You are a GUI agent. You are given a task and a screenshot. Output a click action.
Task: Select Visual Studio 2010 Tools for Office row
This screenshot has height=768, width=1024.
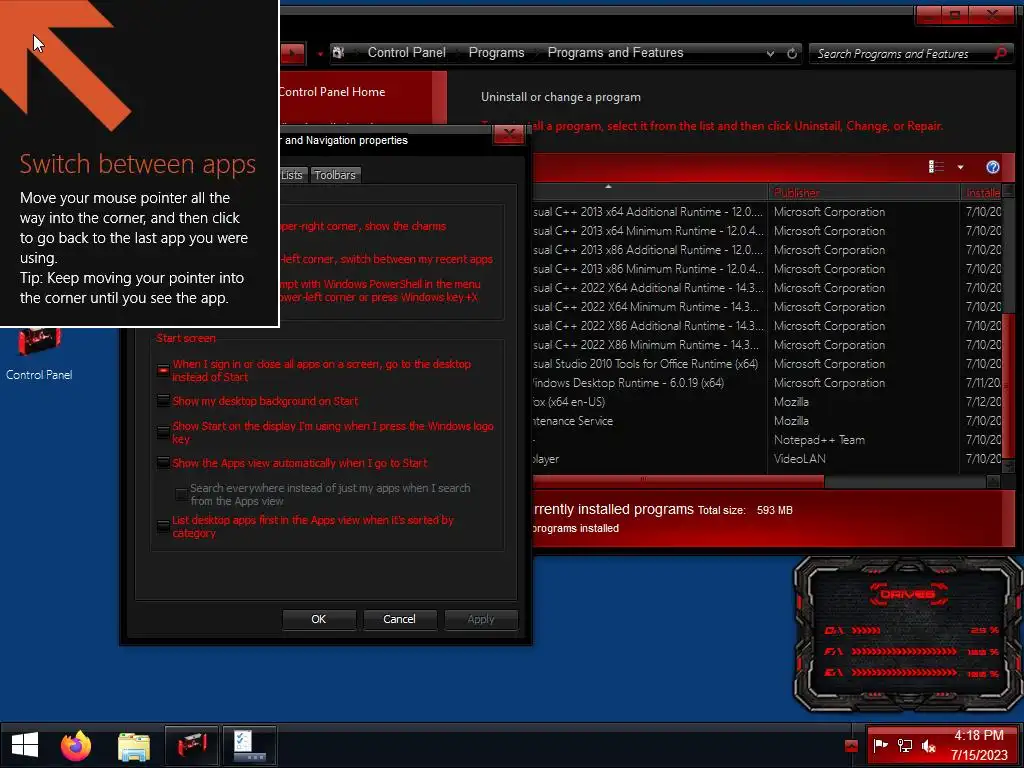[766, 364]
